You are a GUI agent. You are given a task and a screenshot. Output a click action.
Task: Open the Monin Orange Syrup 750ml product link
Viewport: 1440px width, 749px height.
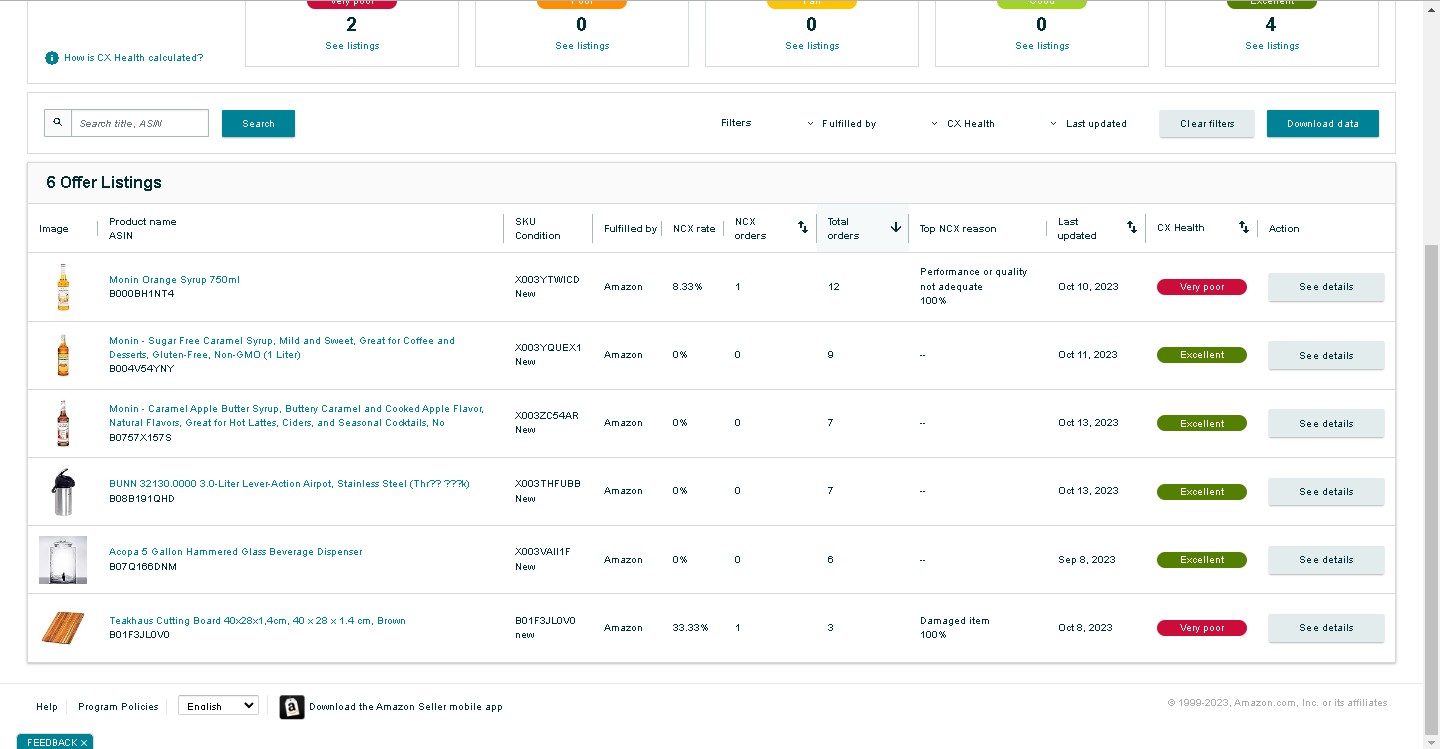pos(174,280)
